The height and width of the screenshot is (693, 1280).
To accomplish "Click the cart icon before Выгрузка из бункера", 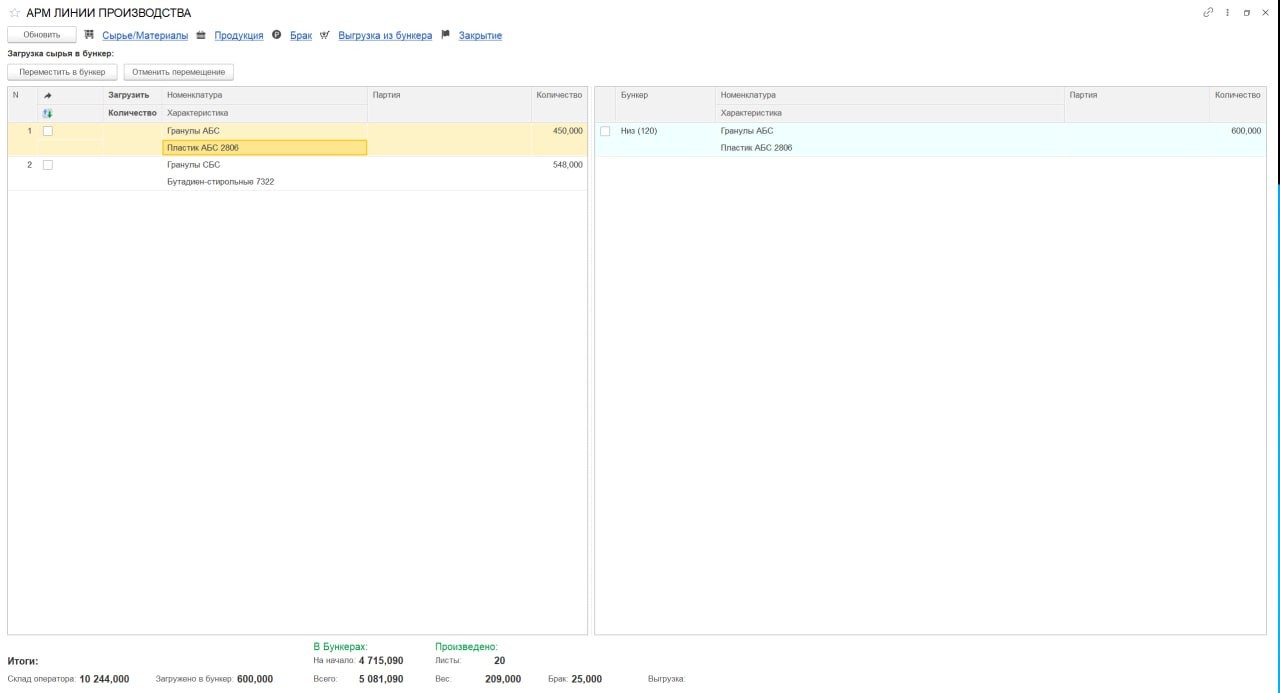I will (x=325, y=35).
